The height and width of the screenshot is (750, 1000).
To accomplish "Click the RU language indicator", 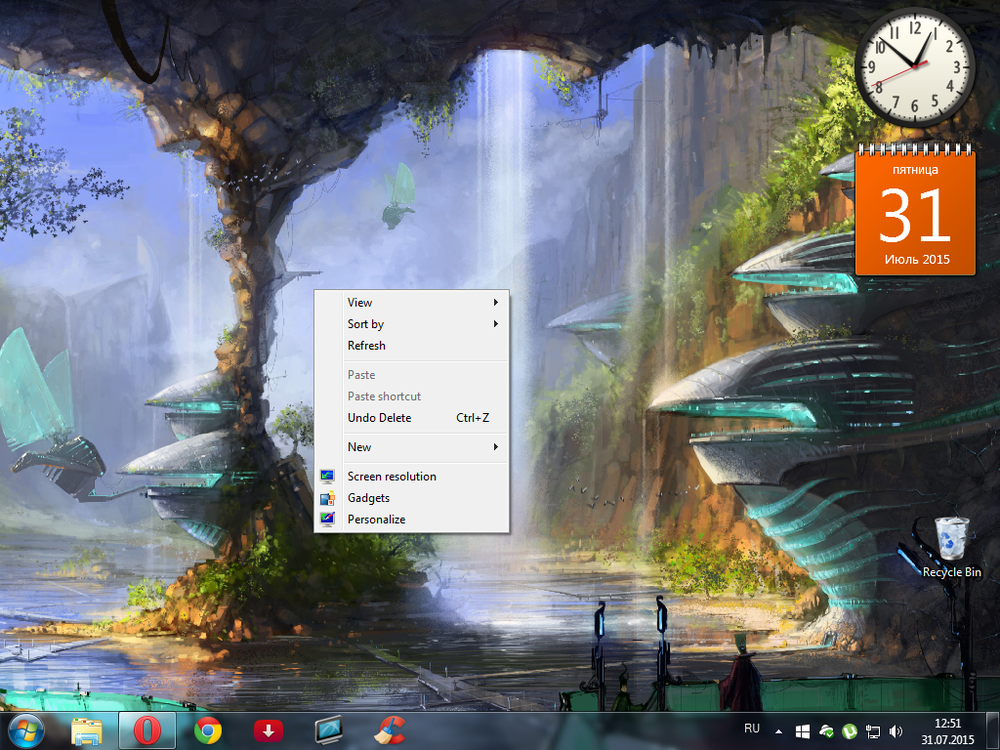I will coord(752,727).
